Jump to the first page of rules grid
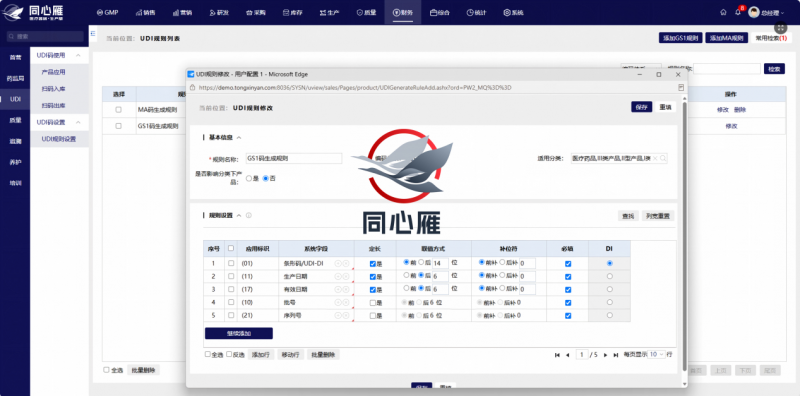The image size is (800, 396). click(x=557, y=355)
